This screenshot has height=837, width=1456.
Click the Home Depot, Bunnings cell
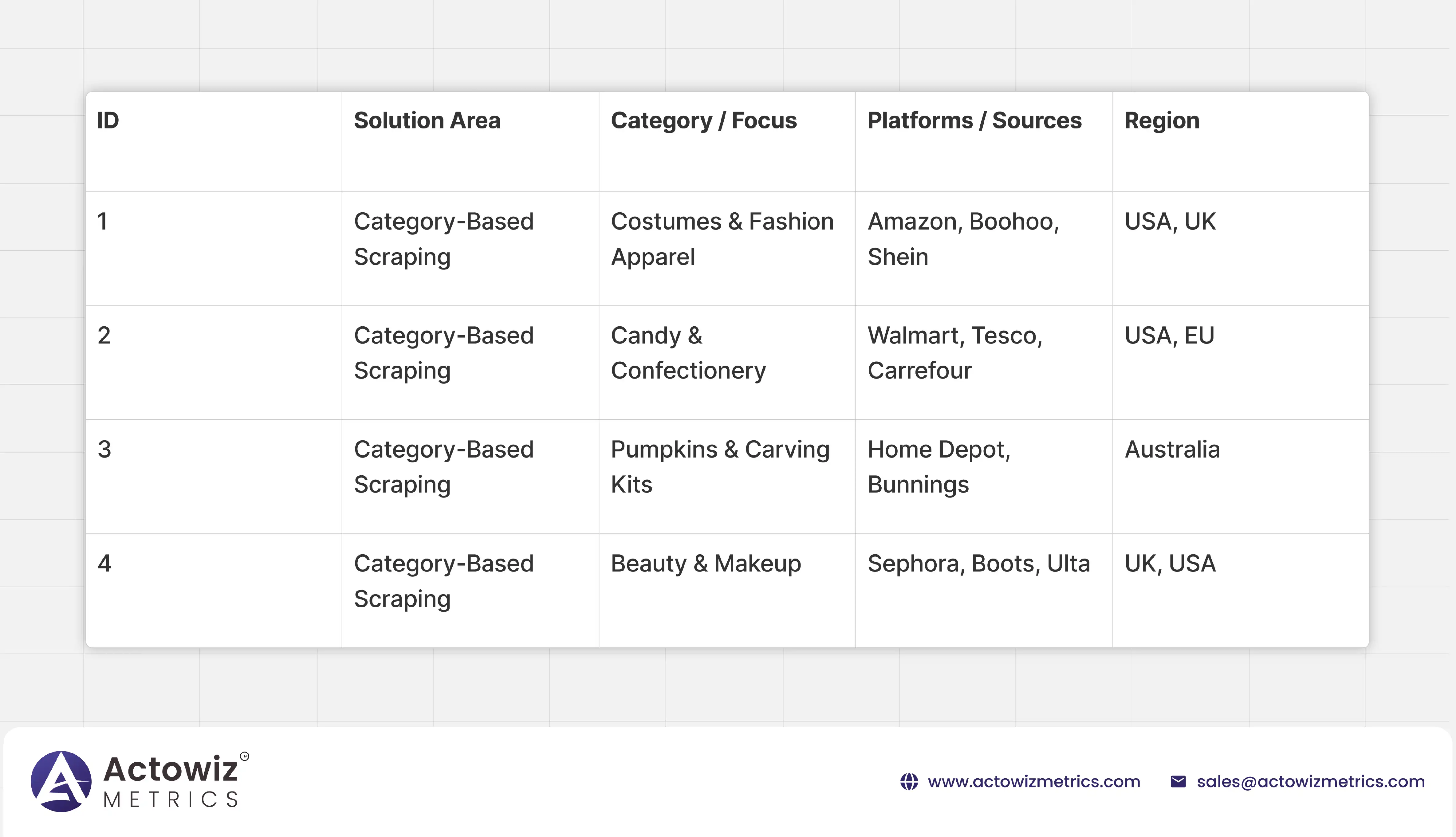coord(939,467)
